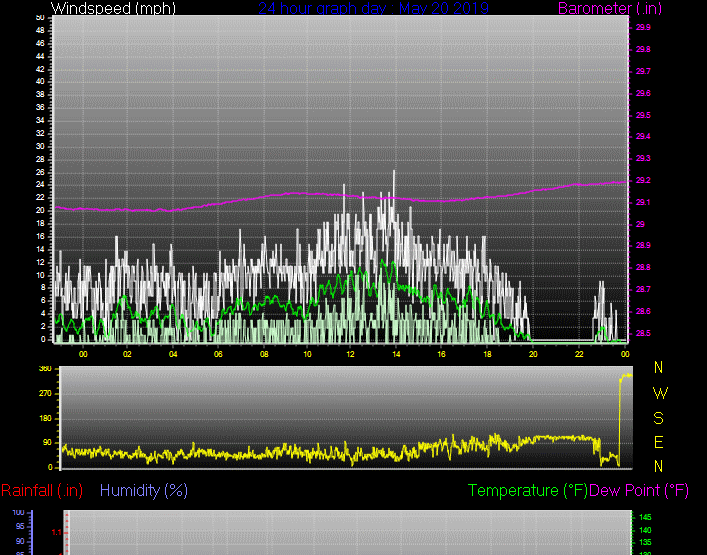This screenshot has height=555, width=707.
Task: Click the 28.5 barometer axis value
Action: coord(643,334)
